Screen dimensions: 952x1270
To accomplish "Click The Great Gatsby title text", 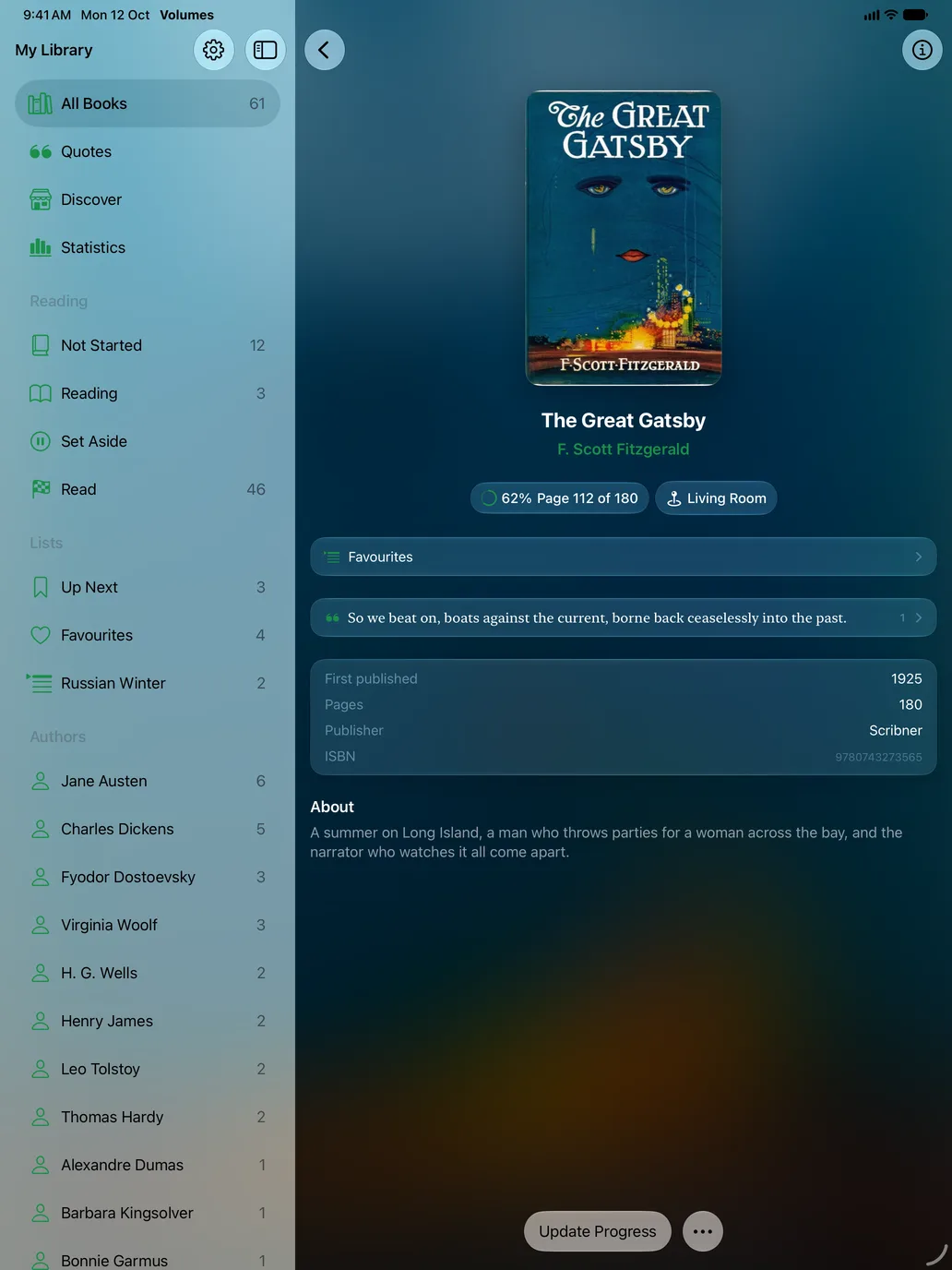I will point(624,421).
